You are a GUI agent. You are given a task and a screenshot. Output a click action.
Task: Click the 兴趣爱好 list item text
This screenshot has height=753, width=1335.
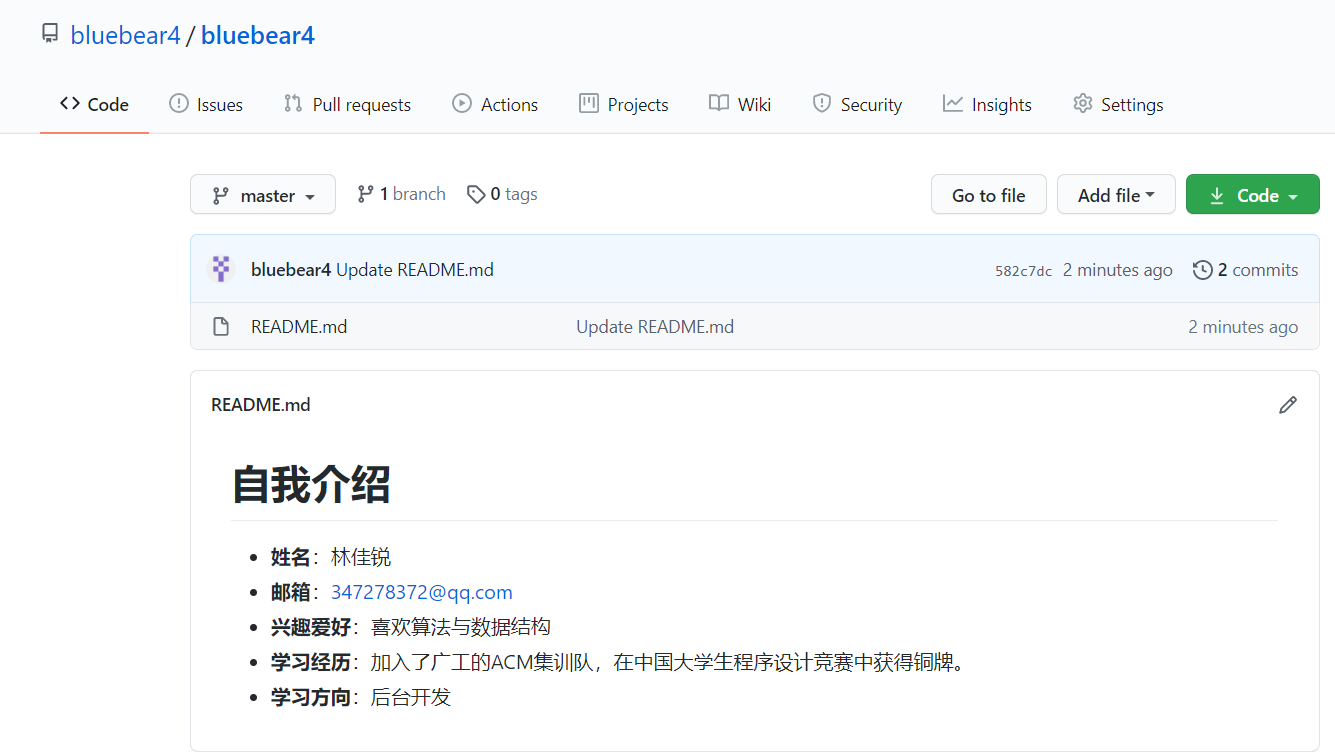pos(411,627)
